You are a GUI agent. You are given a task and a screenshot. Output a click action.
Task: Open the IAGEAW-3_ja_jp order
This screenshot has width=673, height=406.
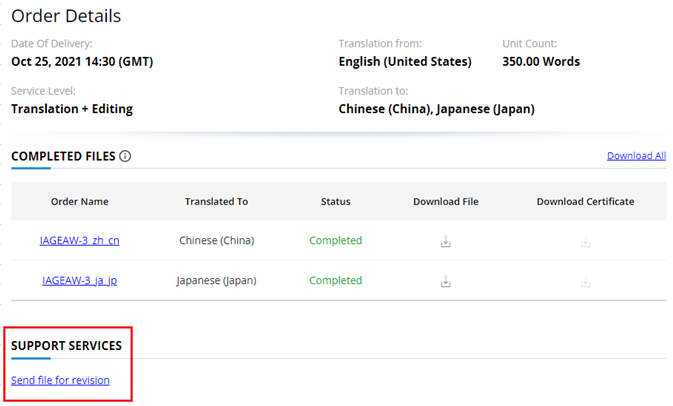click(x=80, y=281)
